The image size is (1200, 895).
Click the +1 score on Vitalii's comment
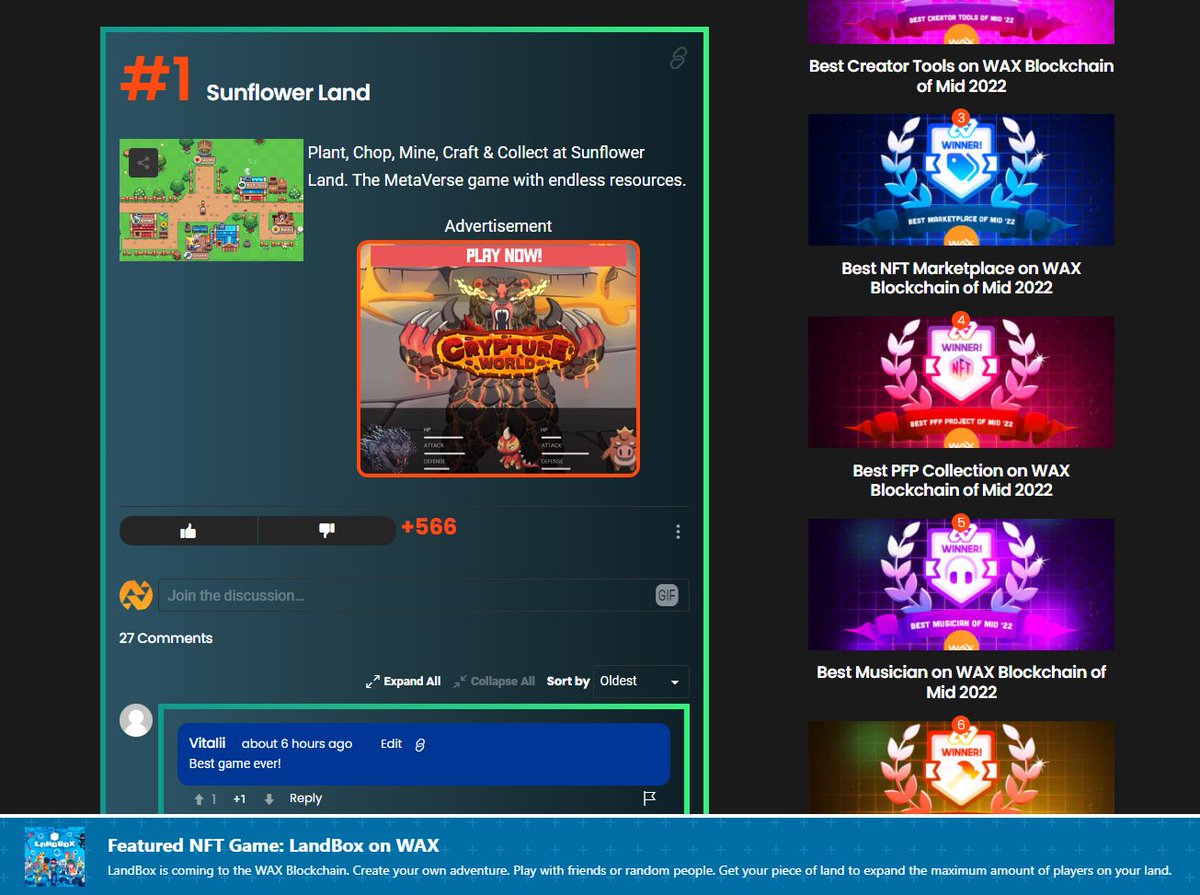click(239, 799)
